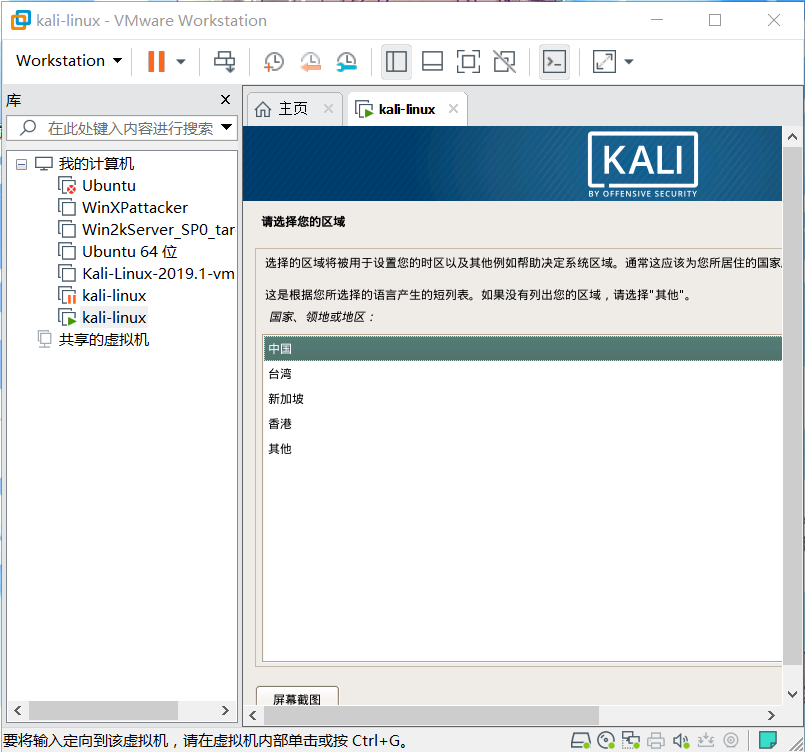Click the printer status icon
805x752 pixels.
tap(656, 740)
